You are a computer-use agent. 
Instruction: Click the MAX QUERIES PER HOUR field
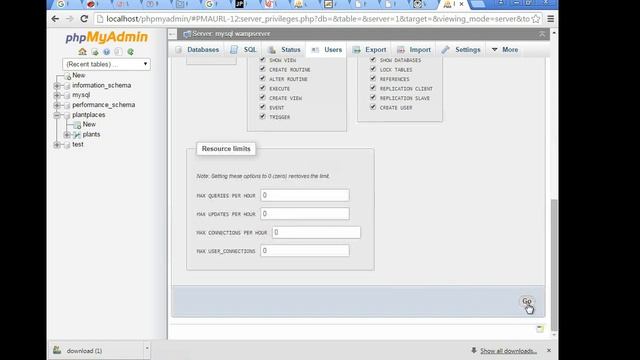[305, 195]
